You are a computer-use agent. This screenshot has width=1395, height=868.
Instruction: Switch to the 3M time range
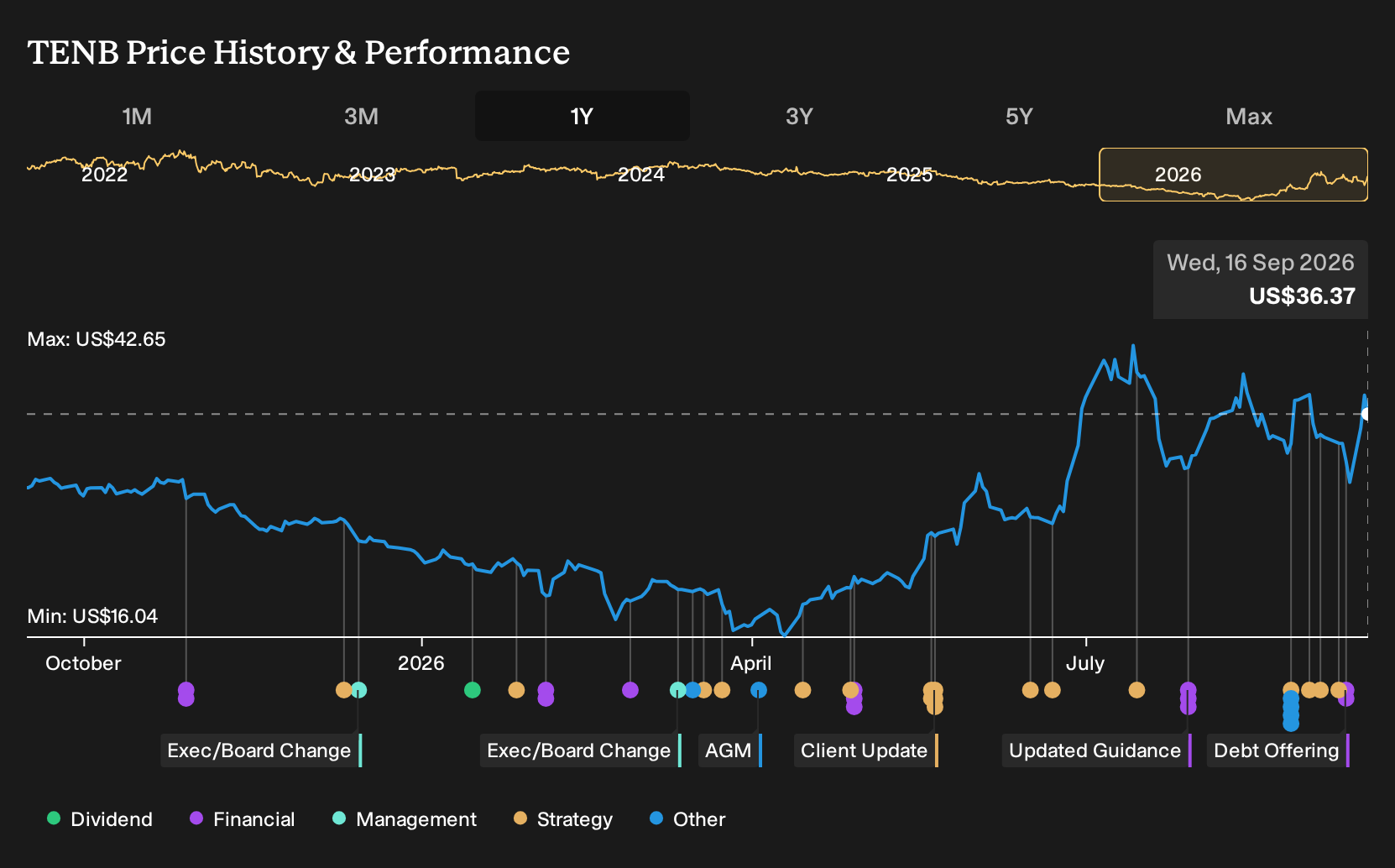click(x=361, y=116)
